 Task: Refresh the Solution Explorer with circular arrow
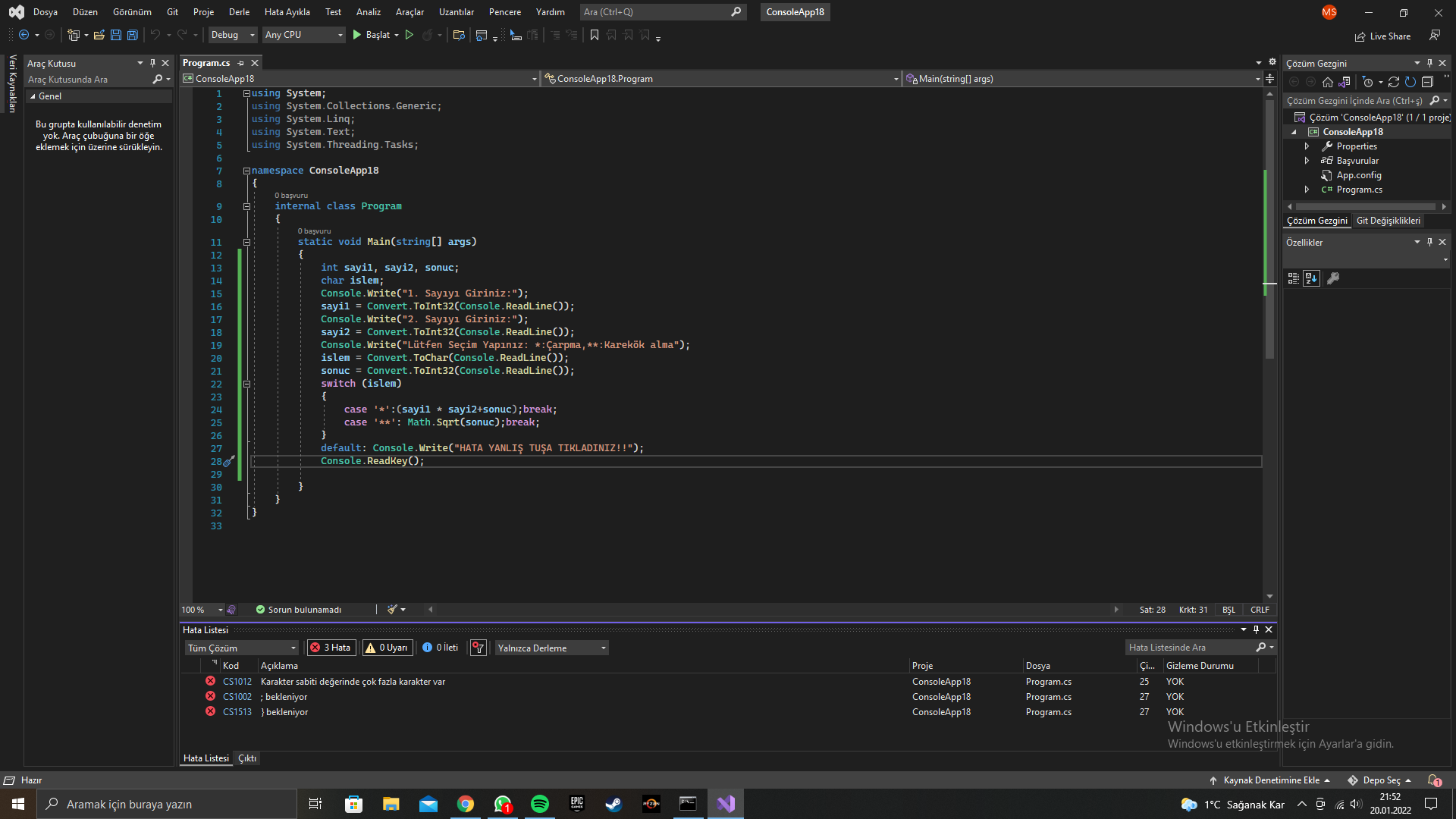(x=1410, y=82)
